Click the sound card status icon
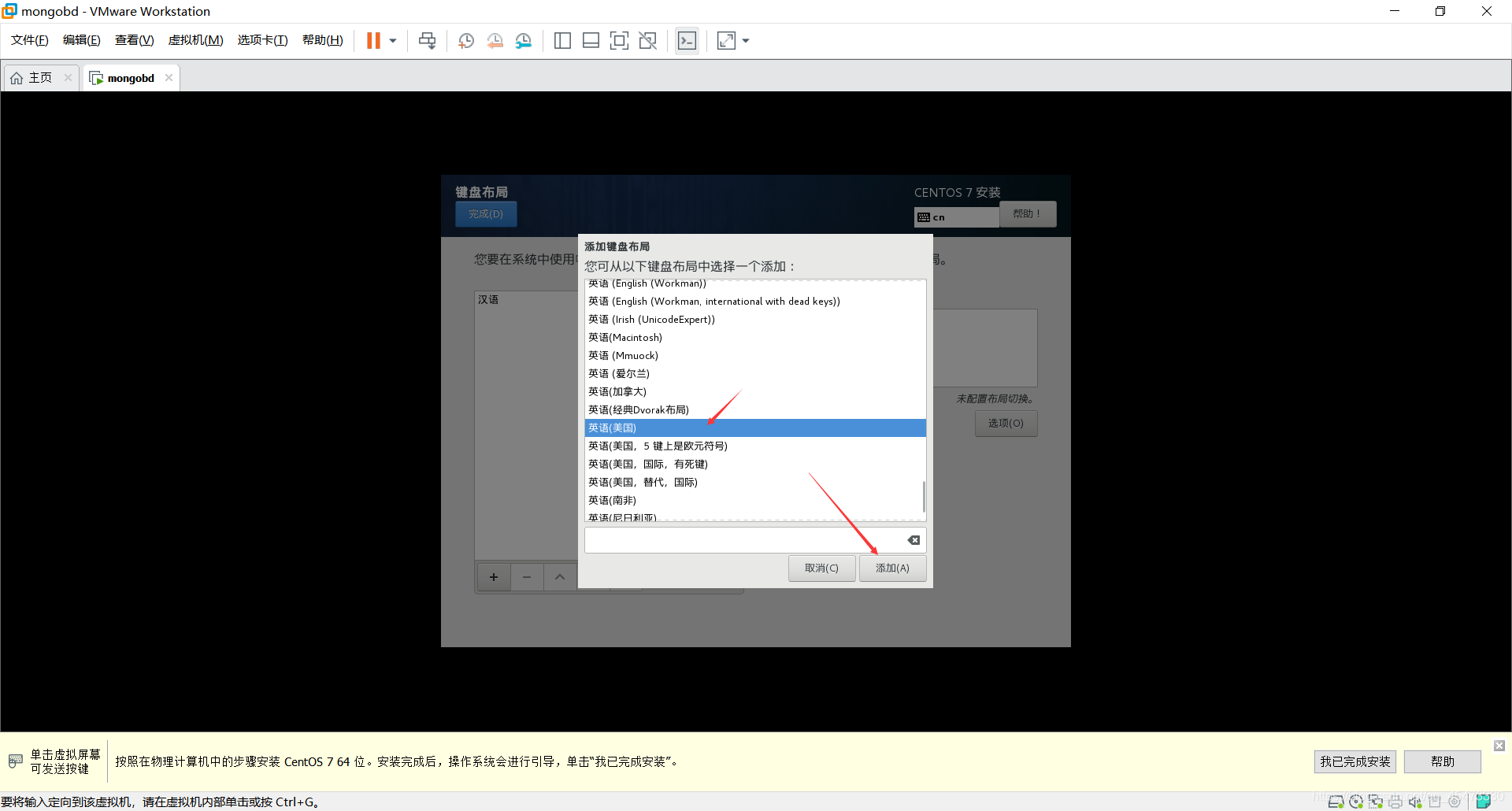1512x811 pixels. [x=1415, y=802]
